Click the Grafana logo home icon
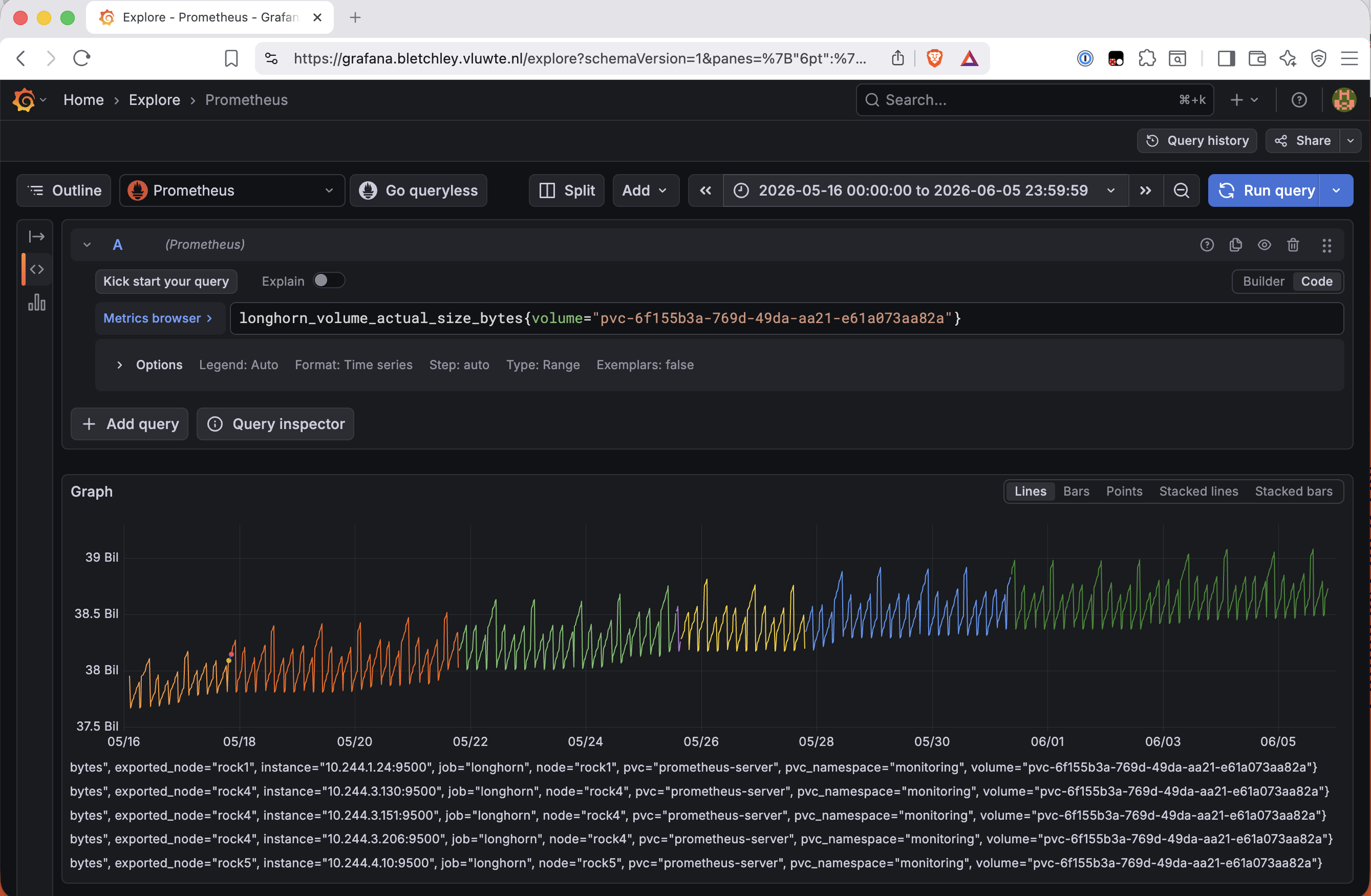Screen dimensions: 1371x896 (x=24, y=100)
